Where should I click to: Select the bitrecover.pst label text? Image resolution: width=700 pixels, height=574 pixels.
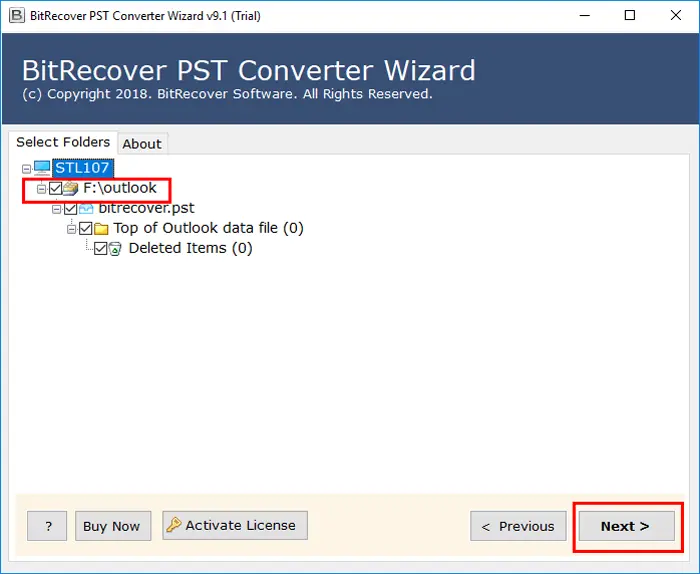point(146,208)
